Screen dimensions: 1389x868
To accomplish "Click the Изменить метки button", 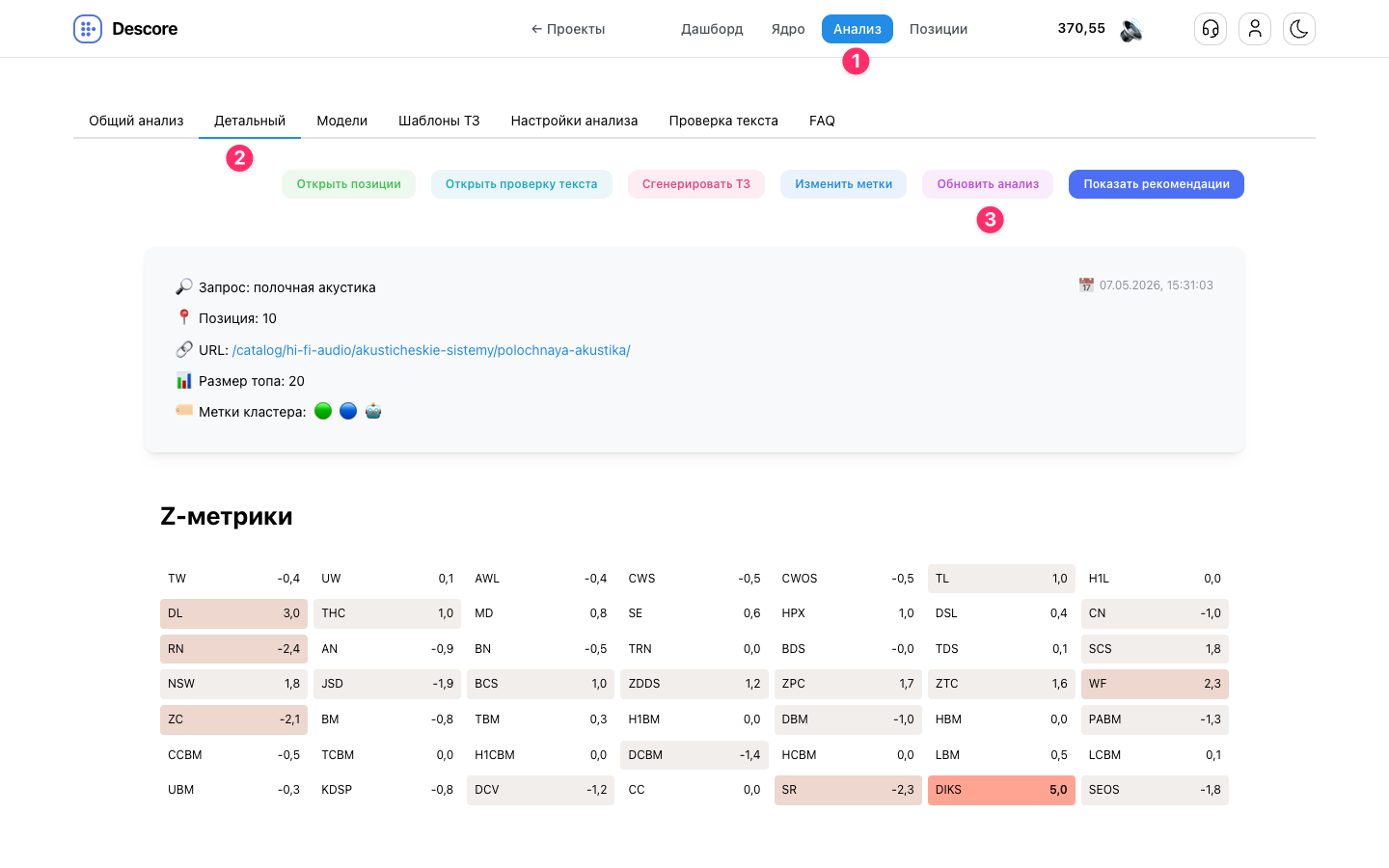I will click(844, 184).
